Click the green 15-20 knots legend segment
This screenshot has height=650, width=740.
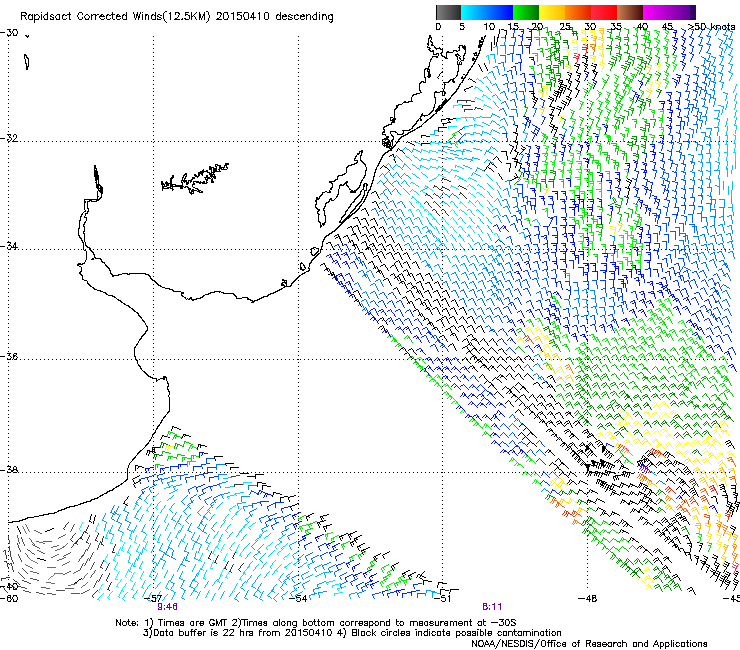pyautogui.click(x=526, y=12)
